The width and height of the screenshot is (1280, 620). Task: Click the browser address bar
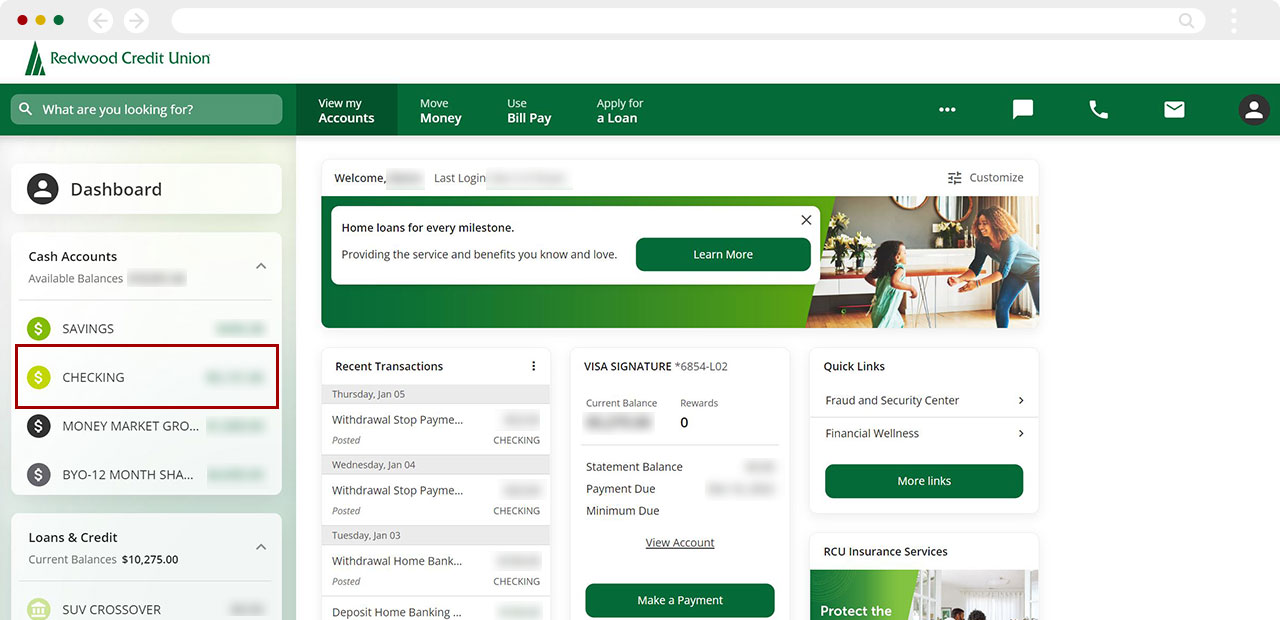(687, 20)
